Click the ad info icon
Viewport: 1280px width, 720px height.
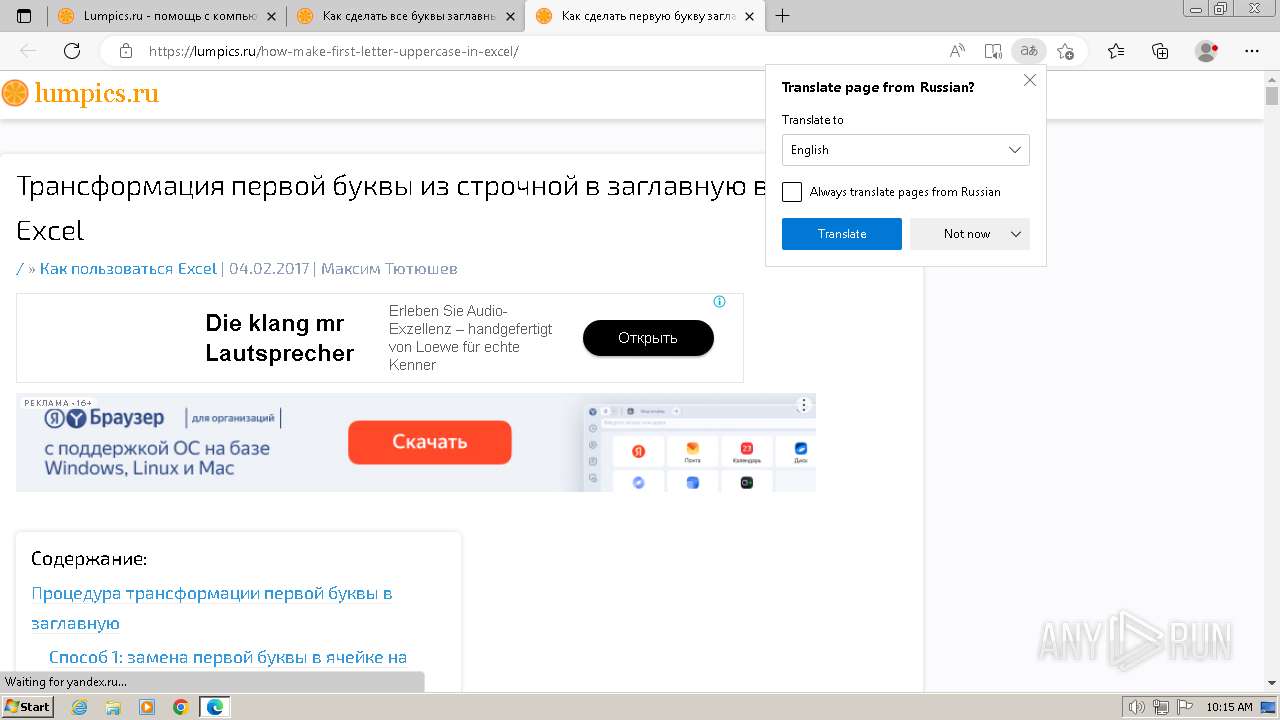719,301
